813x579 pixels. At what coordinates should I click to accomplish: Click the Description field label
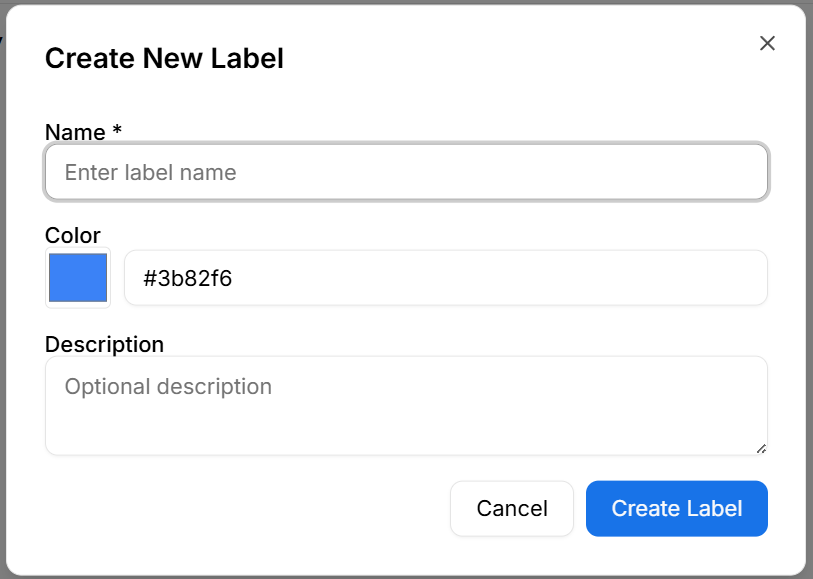[104, 344]
